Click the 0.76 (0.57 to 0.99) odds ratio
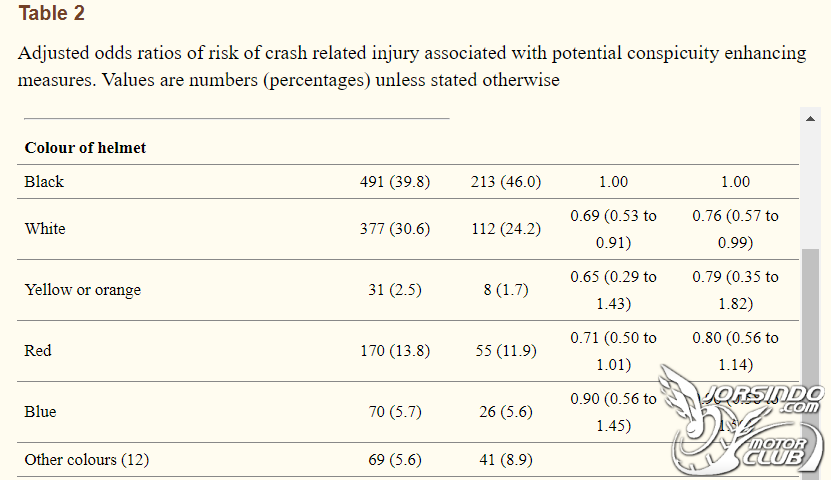Screen dimensions: 831x480 (735, 229)
